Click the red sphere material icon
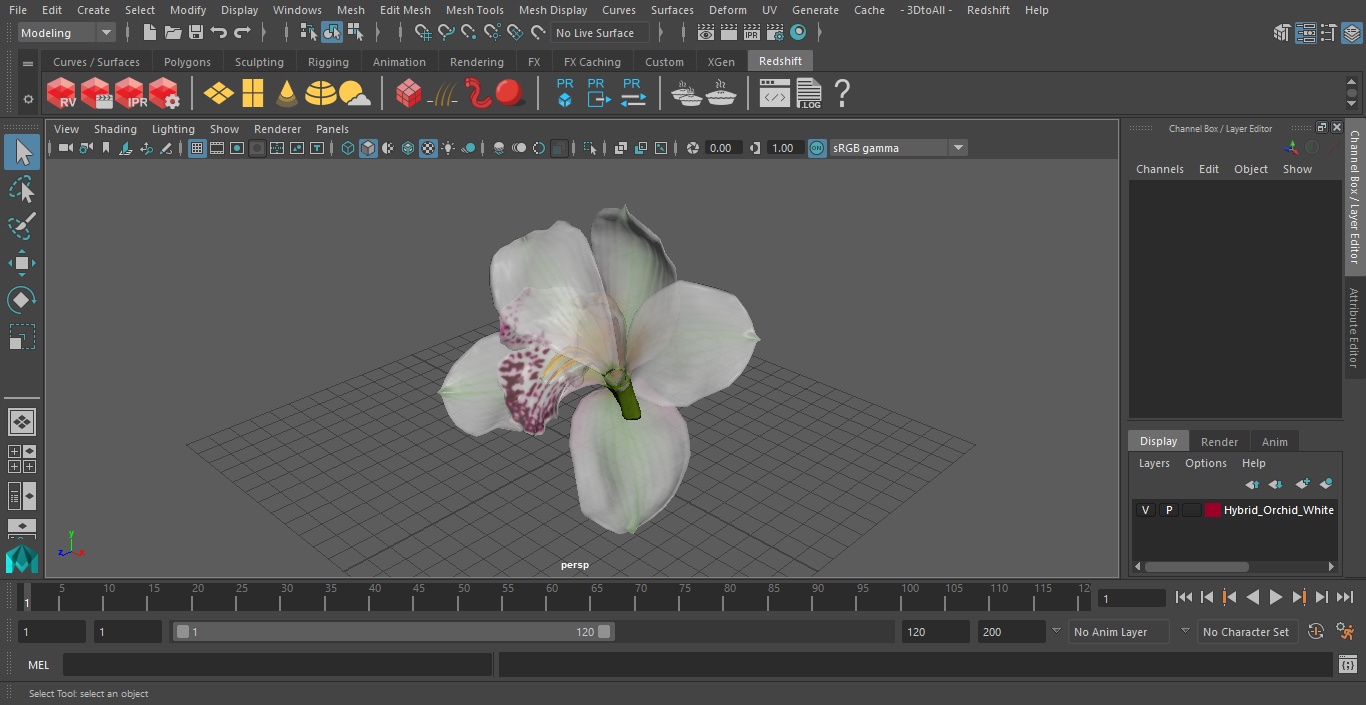The width and height of the screenshot is (1366, 705). tap(510, 94)
